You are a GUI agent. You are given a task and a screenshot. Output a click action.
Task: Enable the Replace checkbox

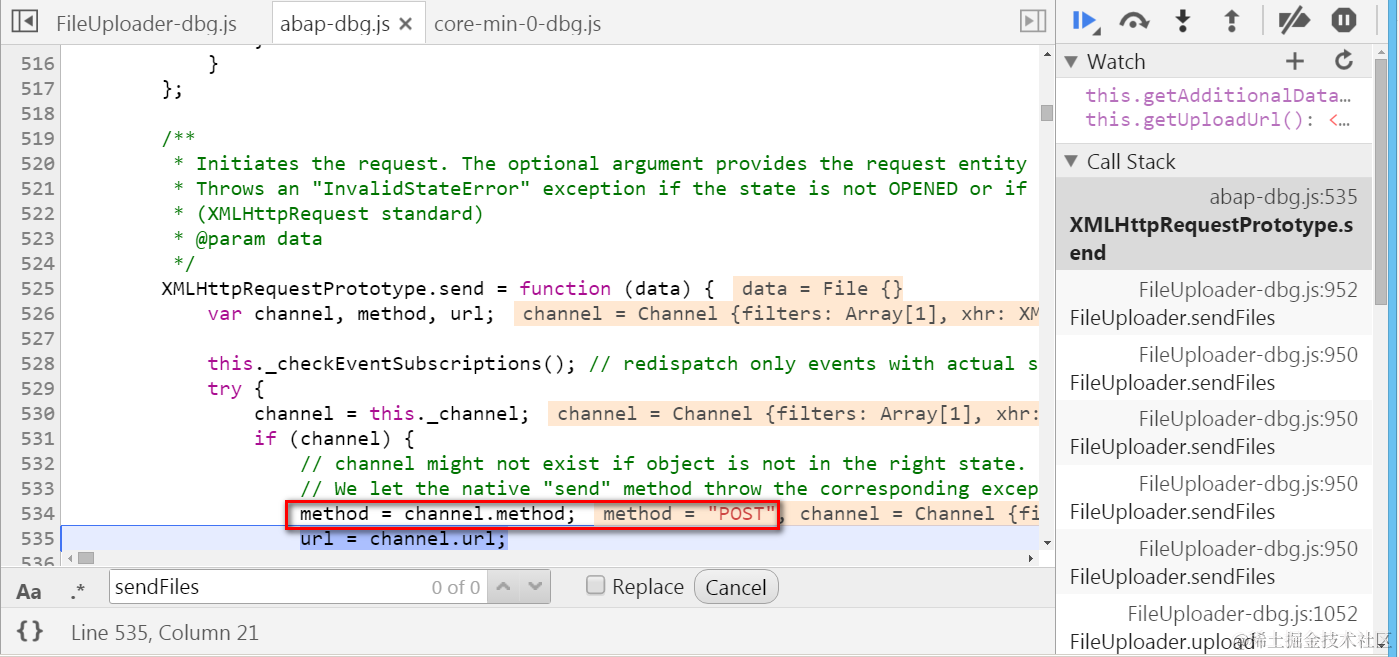596,586
